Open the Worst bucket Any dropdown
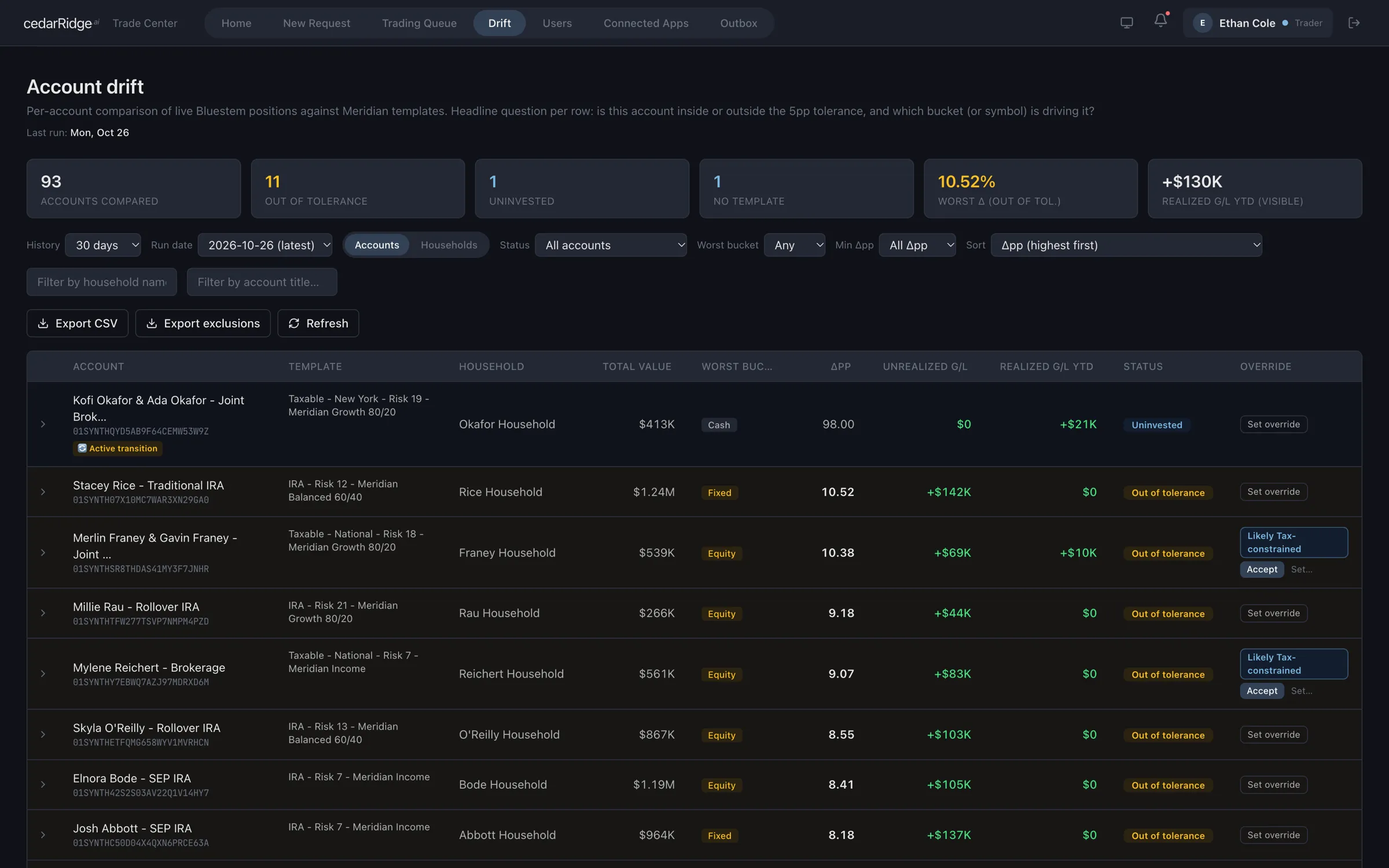The width and height of the screenshot is (1389, 868). click(794, 245)
